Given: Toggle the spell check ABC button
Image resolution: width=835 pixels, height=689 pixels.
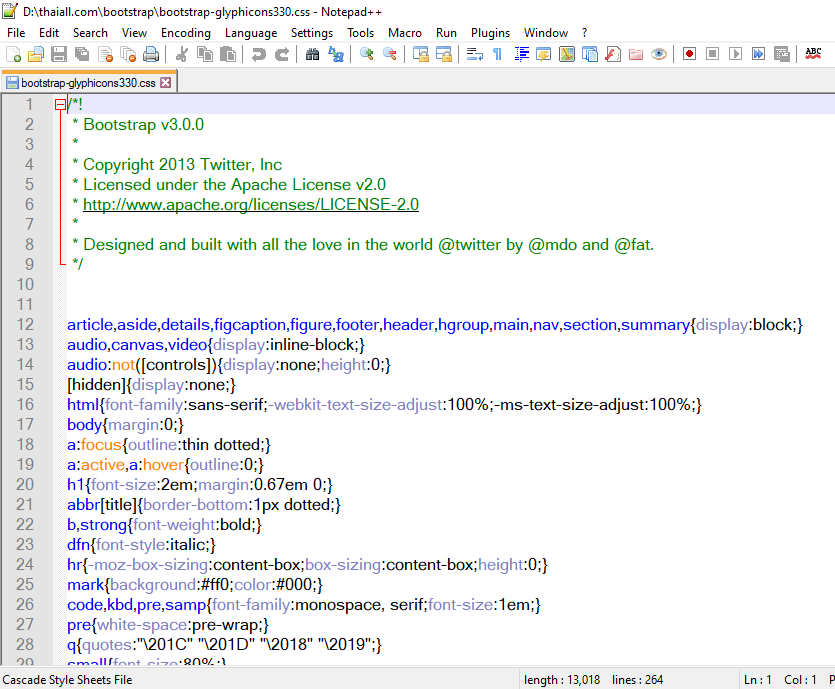Looking at the screenshot, I should point(814,54).
